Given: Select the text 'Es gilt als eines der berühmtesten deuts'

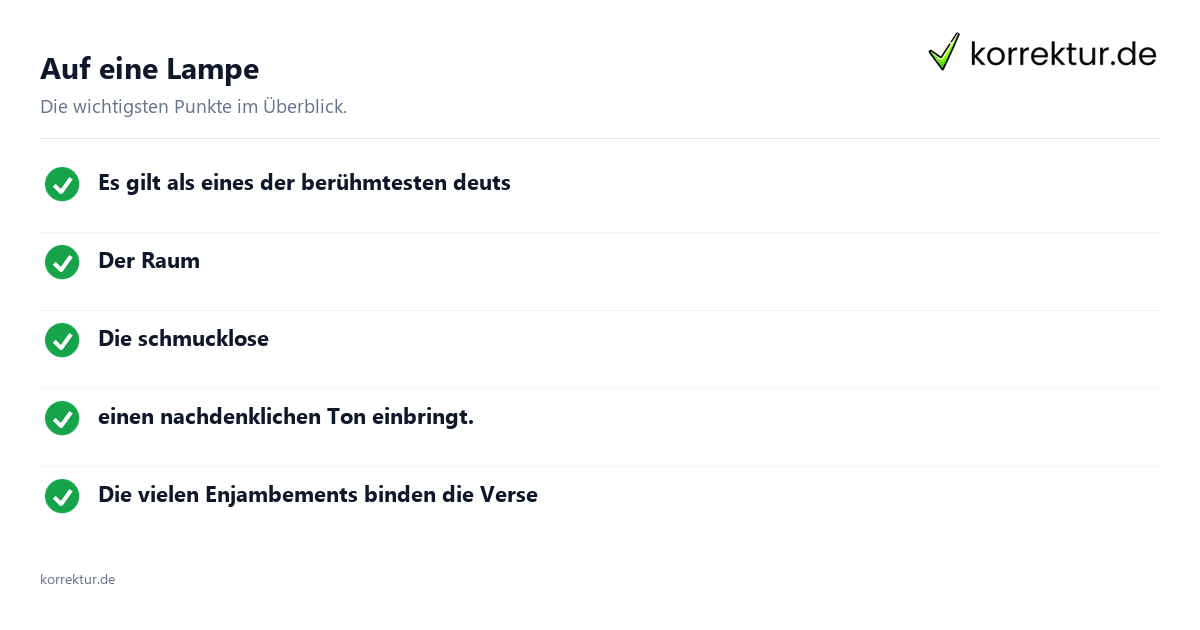Looking at the screenshot, I should [304, 183].
